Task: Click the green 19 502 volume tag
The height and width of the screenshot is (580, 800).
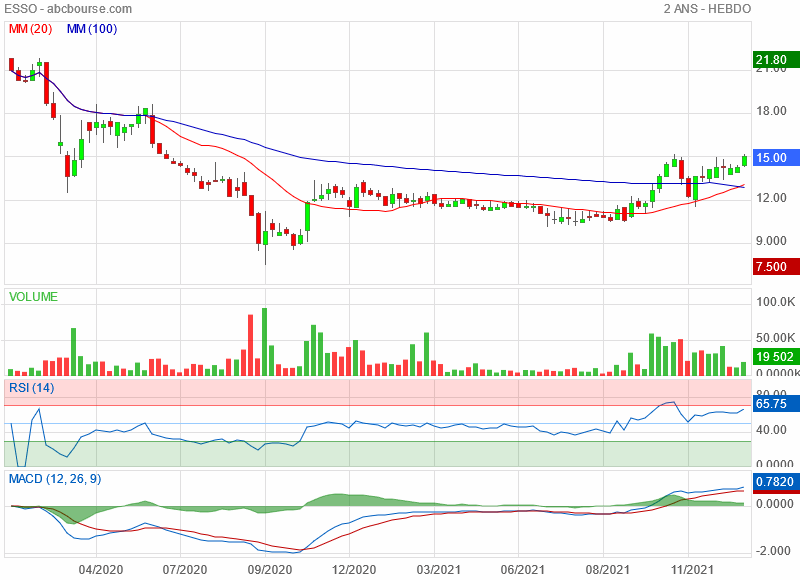Action: 776,357
